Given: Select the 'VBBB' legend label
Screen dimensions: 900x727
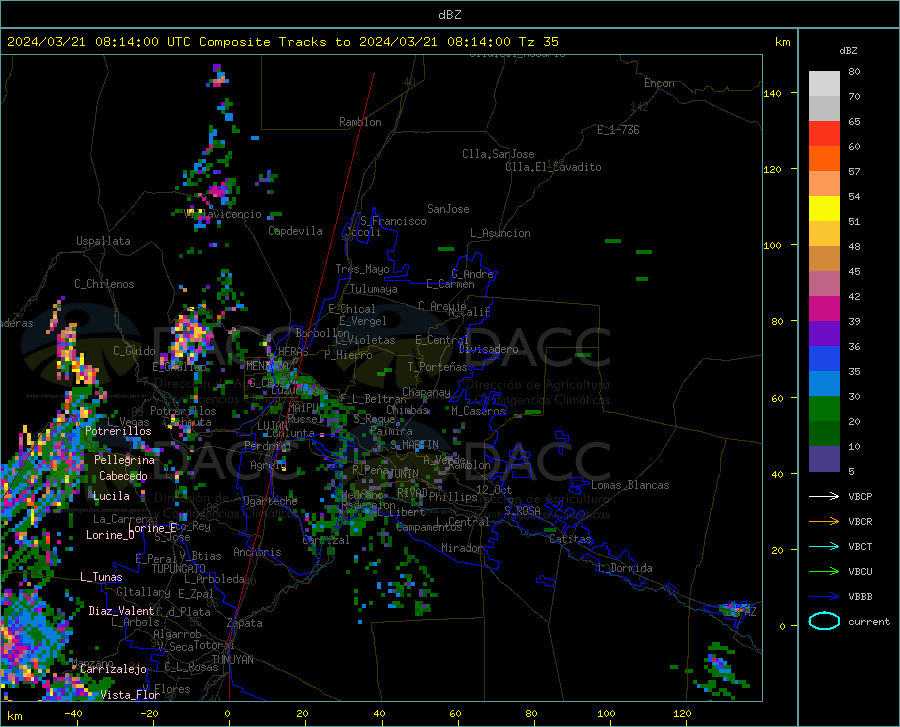Looking at the screenshot, I should tap(860, 597).
